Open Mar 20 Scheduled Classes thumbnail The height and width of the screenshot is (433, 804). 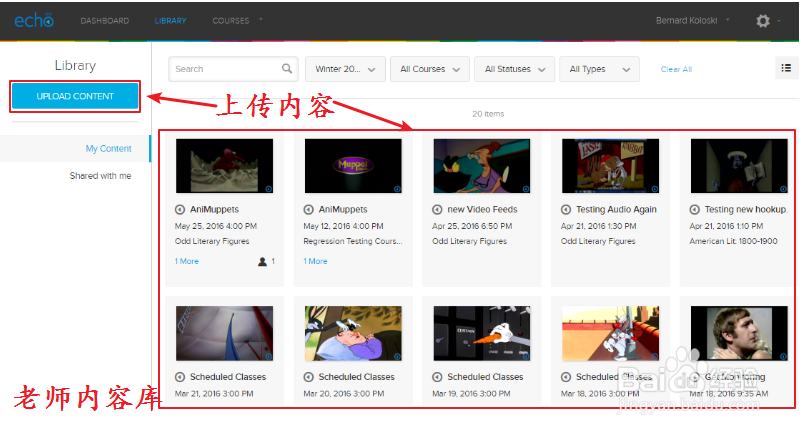point(353,333)
